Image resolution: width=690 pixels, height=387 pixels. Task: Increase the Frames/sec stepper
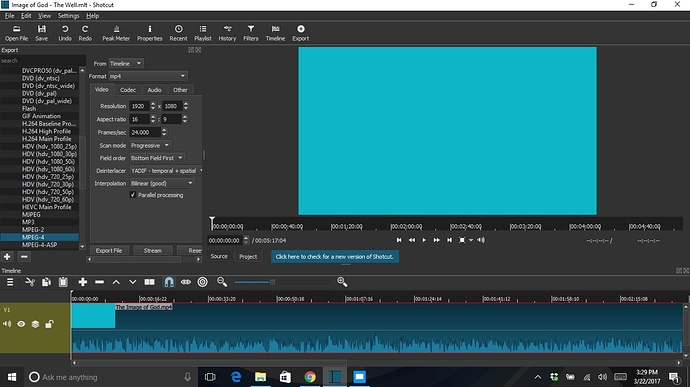(164, 130)
